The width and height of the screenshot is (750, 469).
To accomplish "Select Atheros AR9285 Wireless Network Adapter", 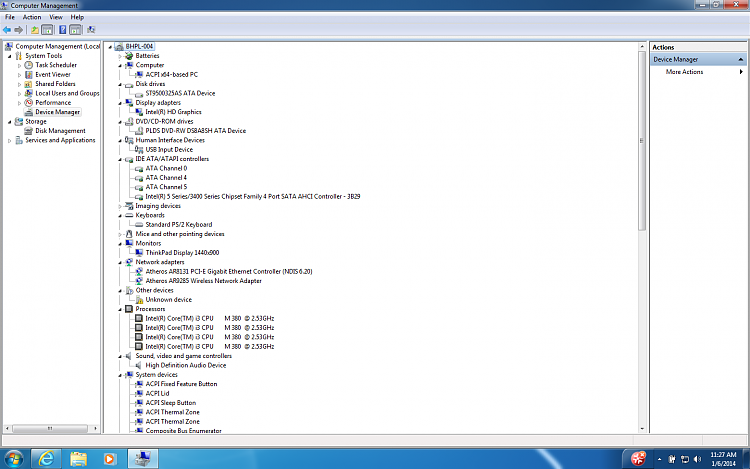I will click(203, 281).
